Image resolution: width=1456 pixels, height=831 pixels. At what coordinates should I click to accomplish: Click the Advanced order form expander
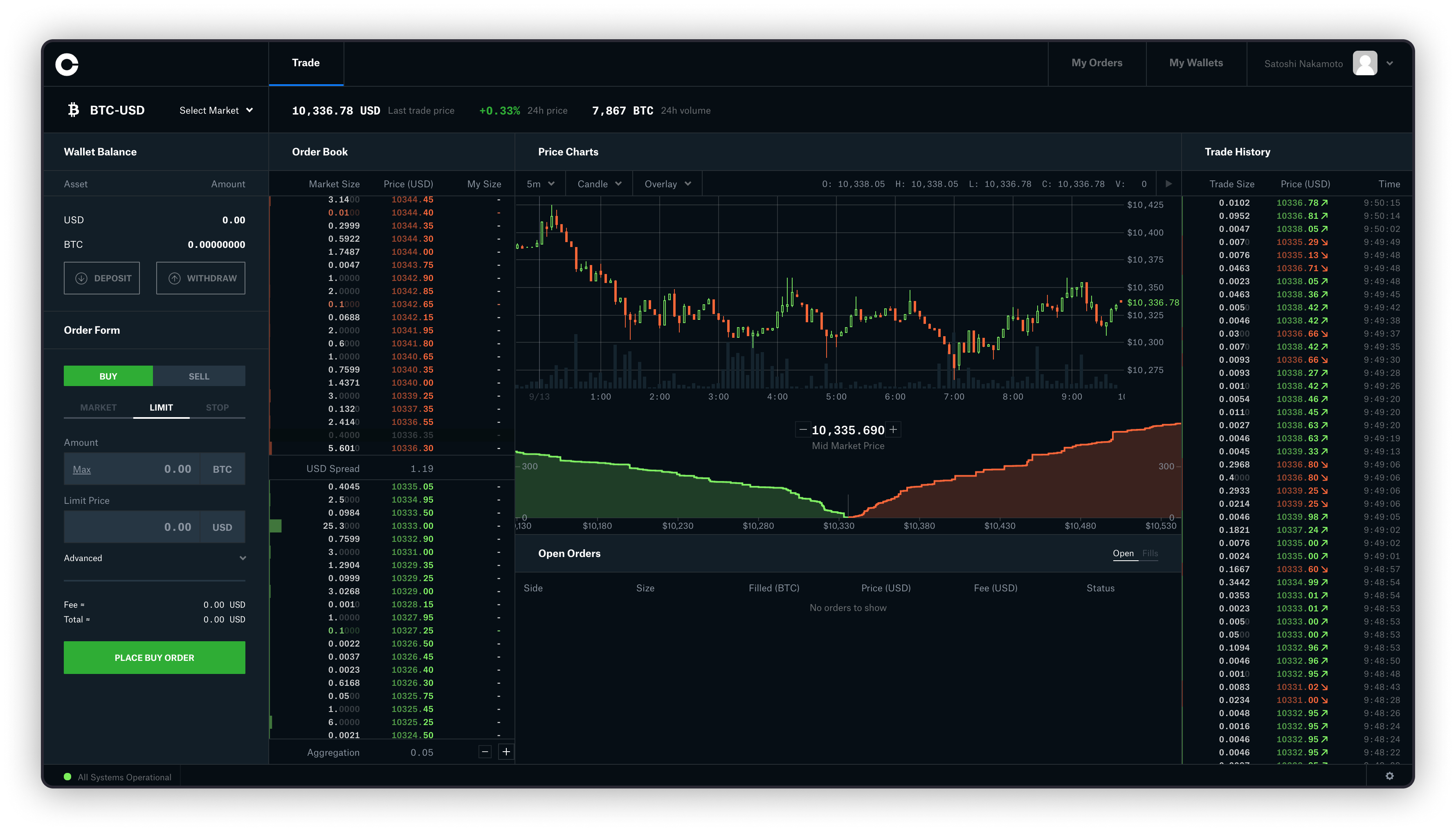click(154, 558)
